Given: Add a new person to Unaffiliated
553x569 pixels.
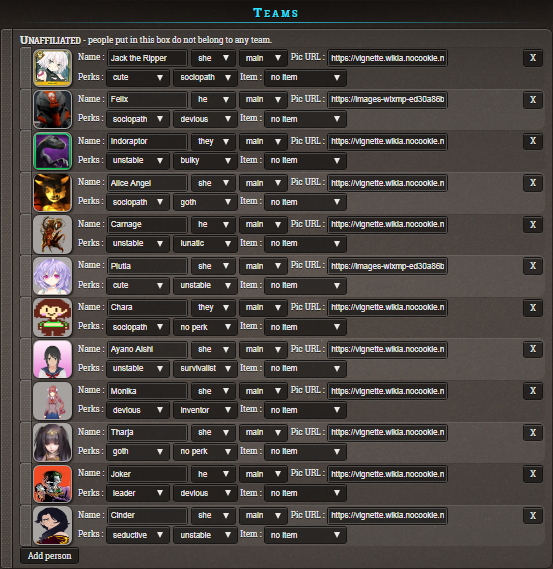Looking at the screenshot, I should click(x=49, y=556).
